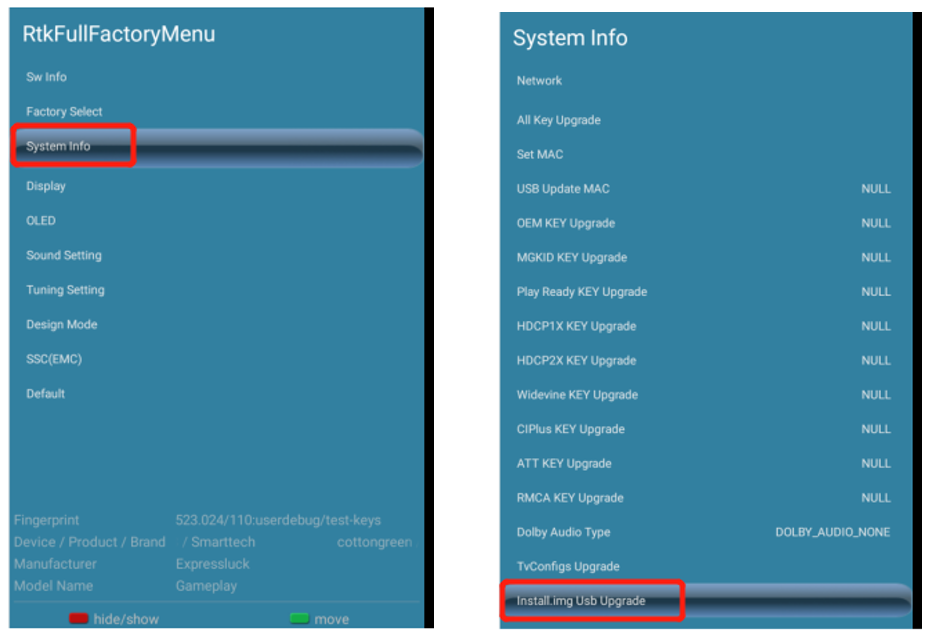Select Factory Select in factory menu
This screenshot has width=925, height=638.
click(64, 112)
